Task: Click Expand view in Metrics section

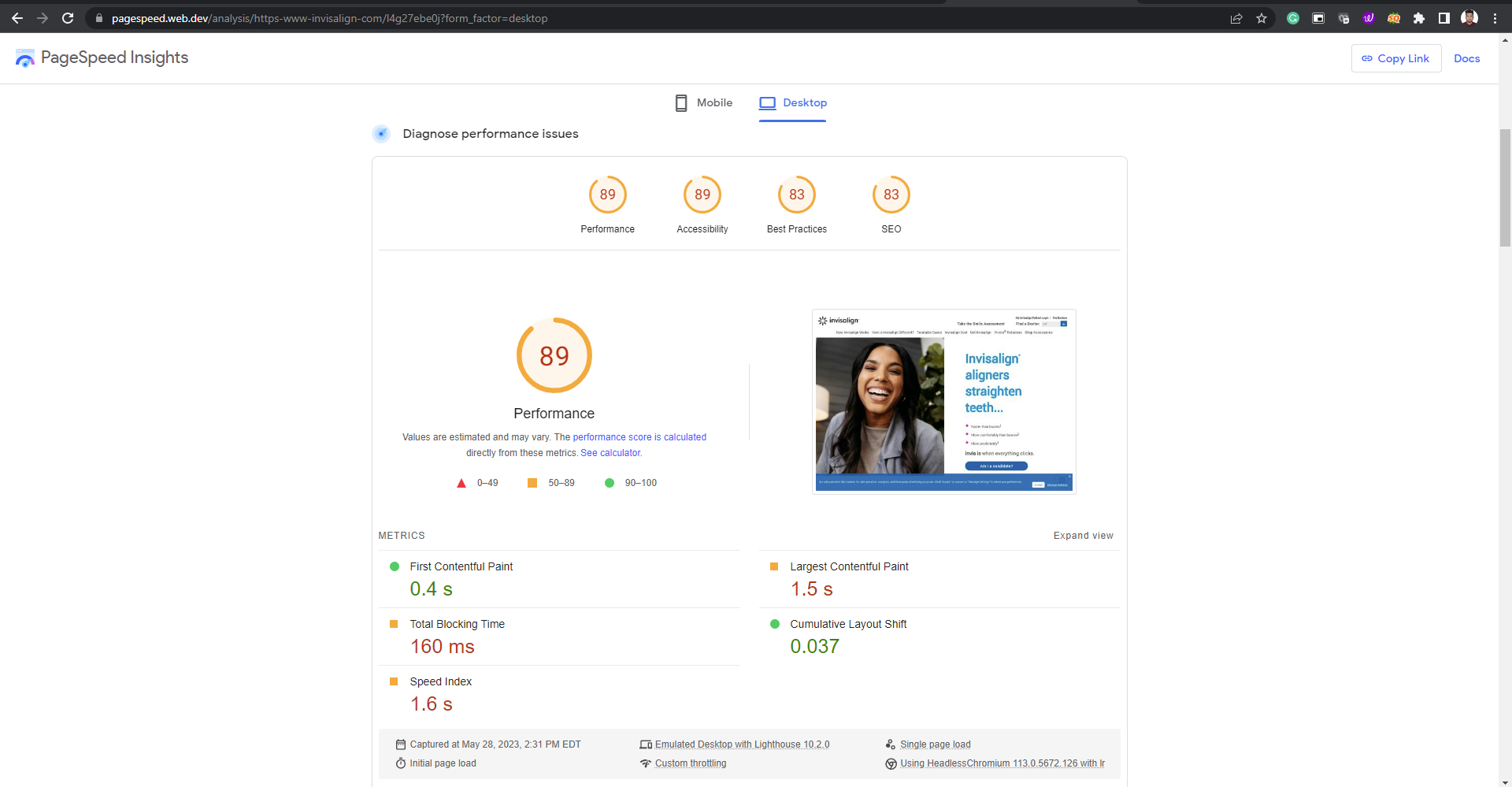Action: (x=1084, y=536)
